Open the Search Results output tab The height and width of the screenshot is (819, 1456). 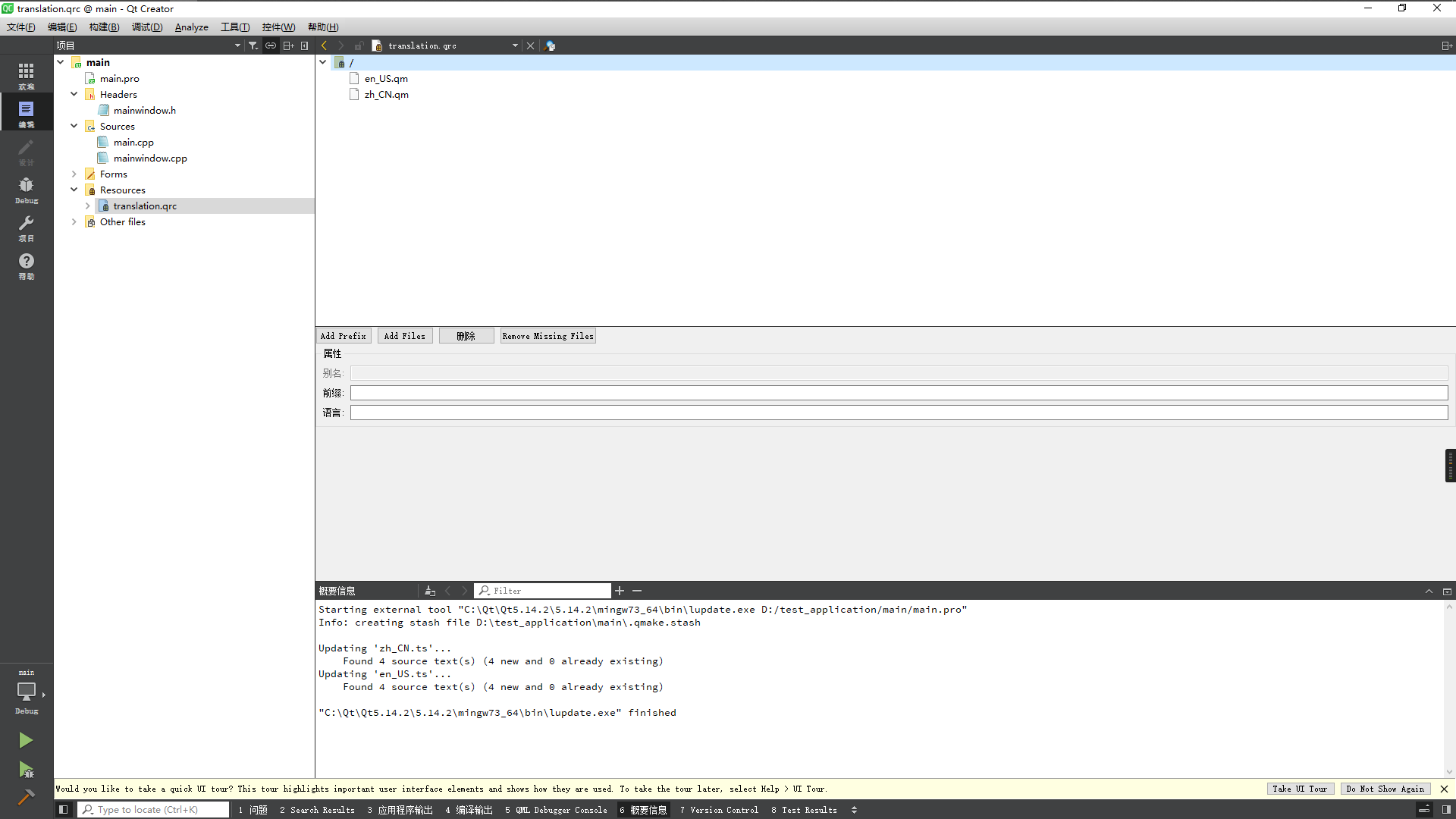(317, 810)
